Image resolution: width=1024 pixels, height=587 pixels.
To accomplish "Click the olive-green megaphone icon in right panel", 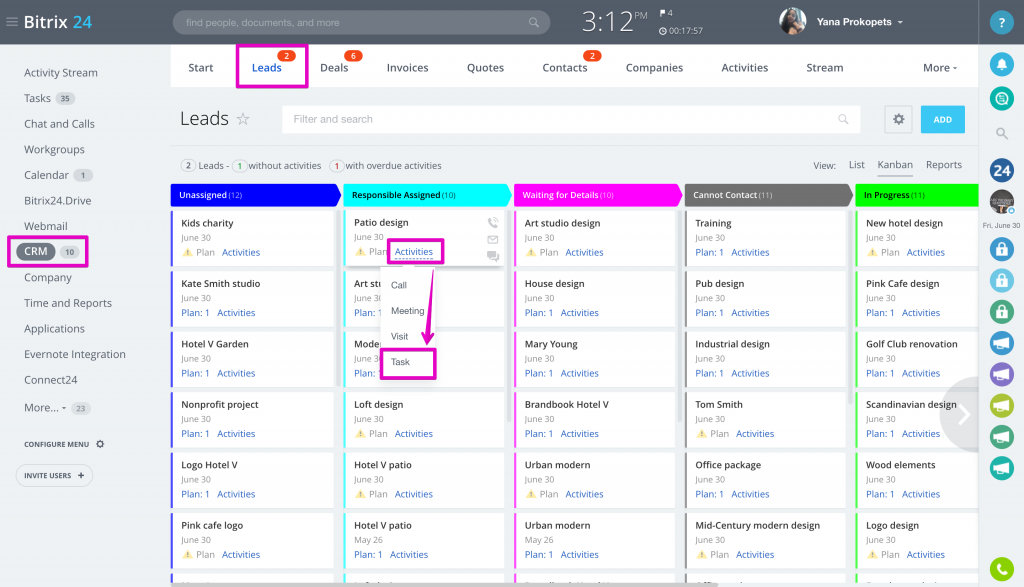I will 1001,405.
